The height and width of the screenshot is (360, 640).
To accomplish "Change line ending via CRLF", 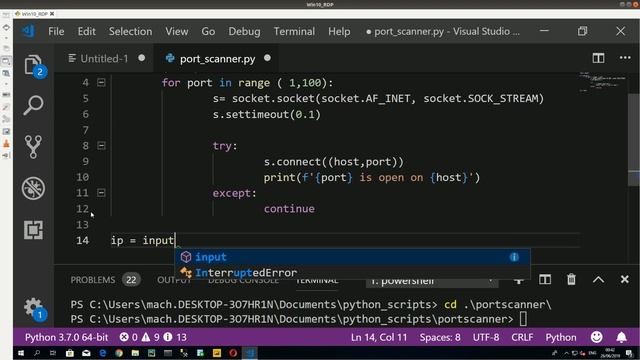I will (x=522, y=337).
